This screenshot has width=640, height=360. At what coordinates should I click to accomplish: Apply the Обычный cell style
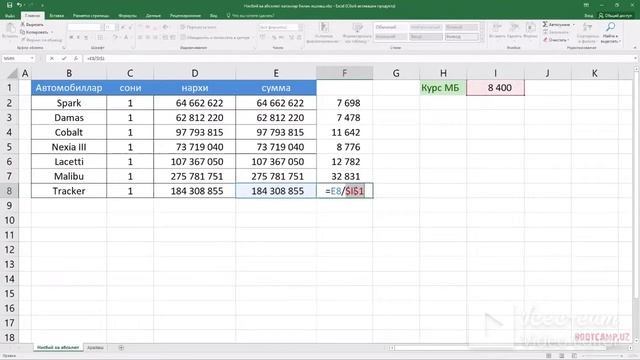(x=391, y=27)
